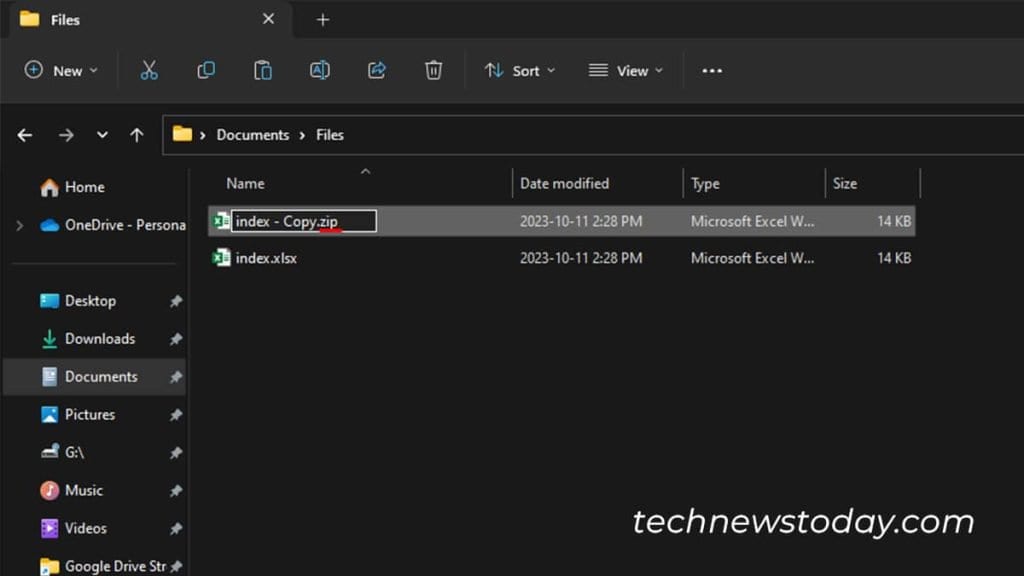Image resolution: width=1024 pixels, height=576 pixels.
Task: Open the New item dropdown
Action: tap(60, 70)
